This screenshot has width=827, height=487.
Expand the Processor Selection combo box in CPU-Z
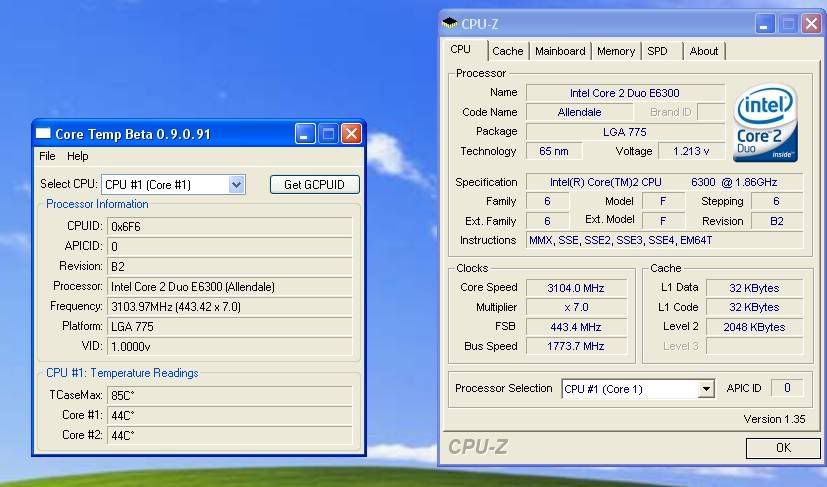click(706, 389)
